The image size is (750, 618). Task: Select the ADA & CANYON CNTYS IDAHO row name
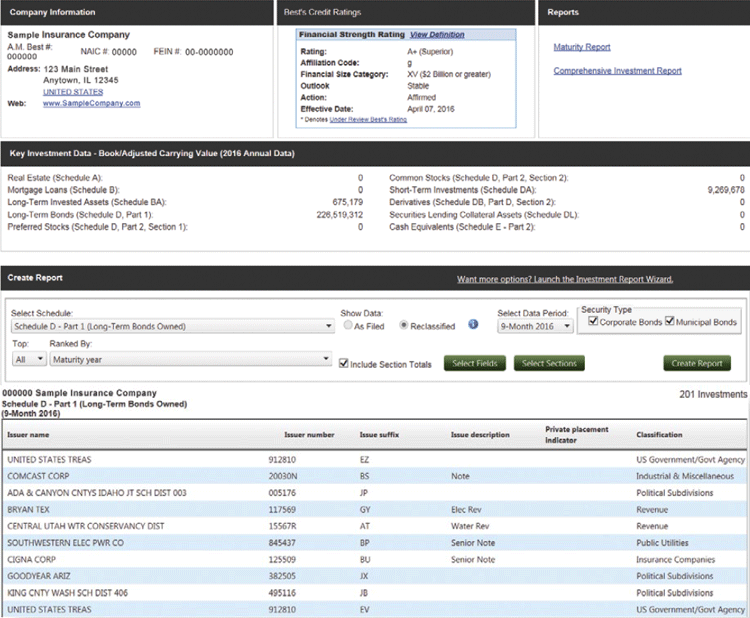[x=97, y=493]
